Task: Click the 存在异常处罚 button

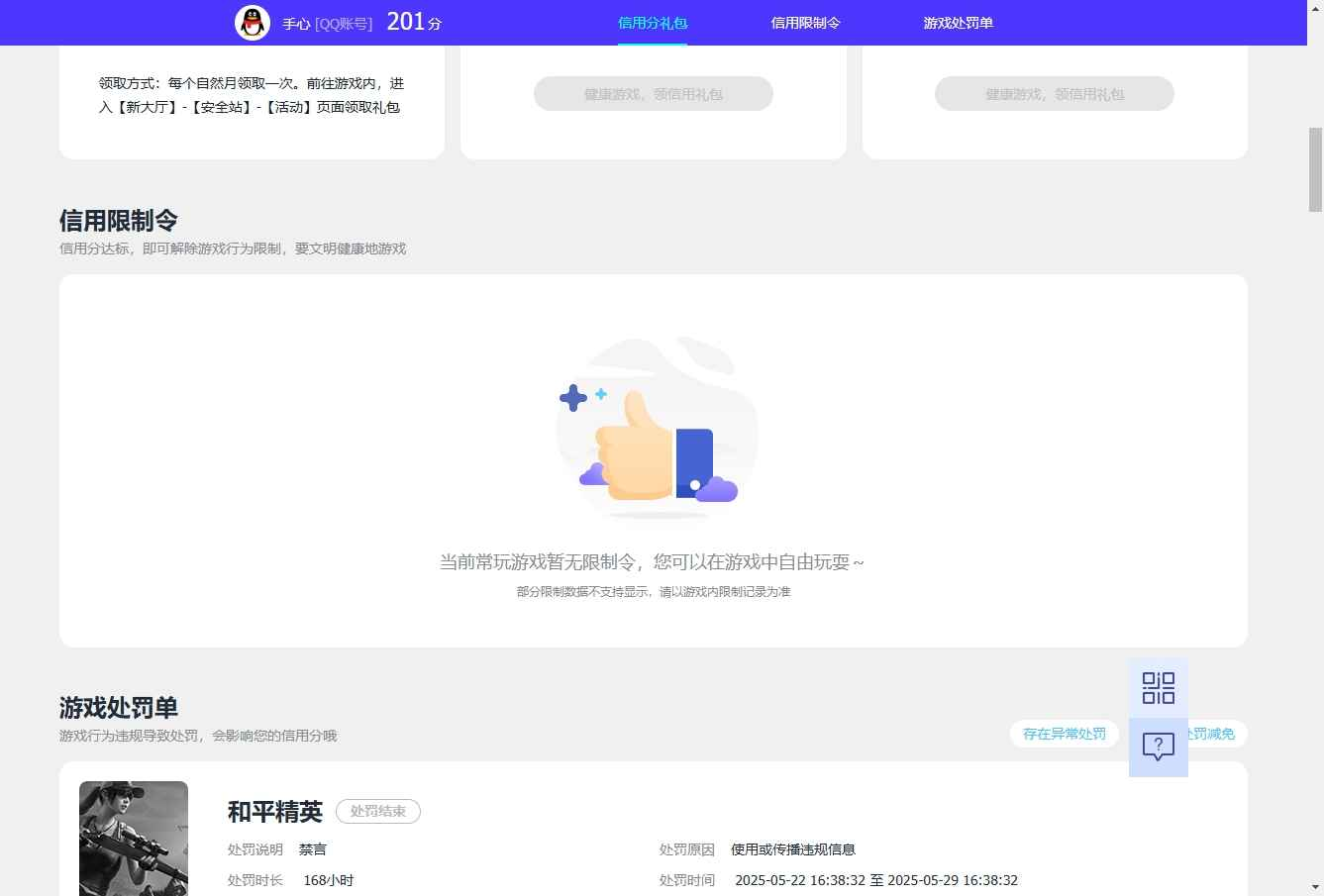Action: click(1065, 734)
